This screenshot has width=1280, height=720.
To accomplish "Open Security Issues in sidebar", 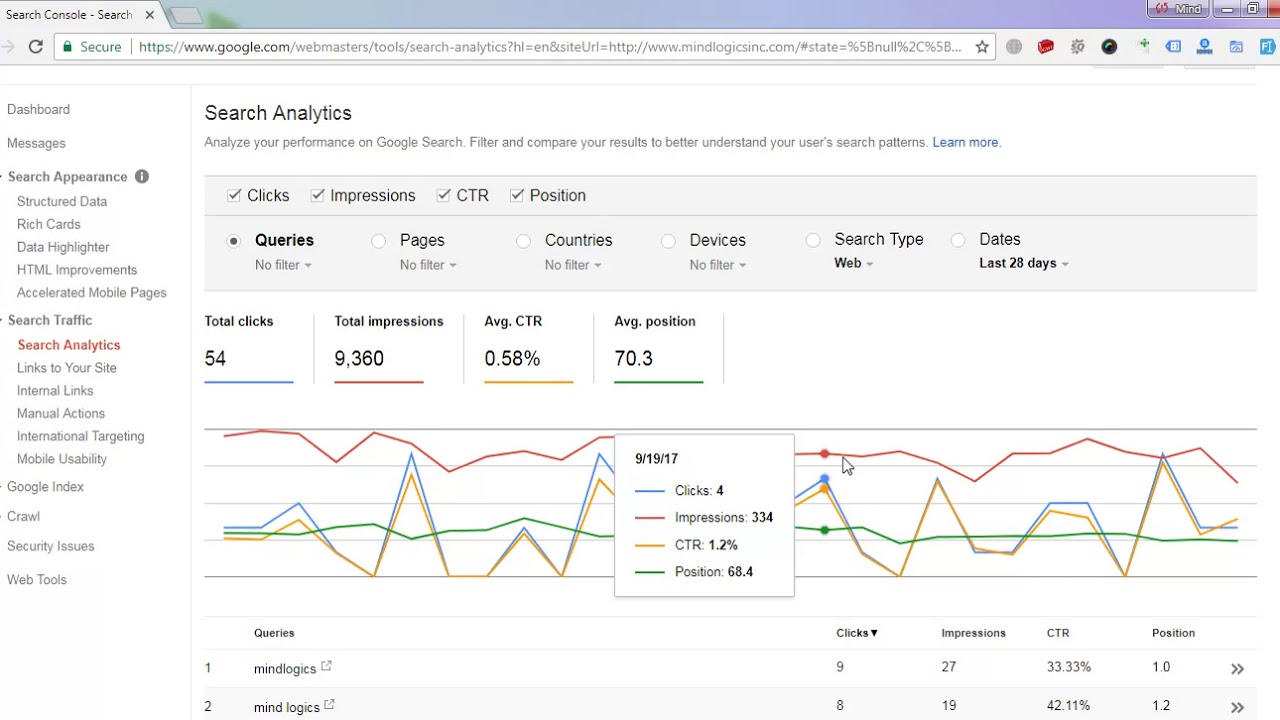I will point(50,546).
